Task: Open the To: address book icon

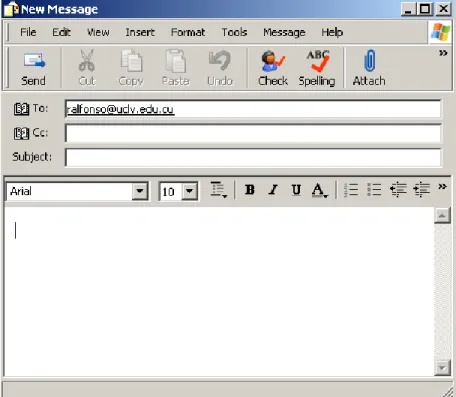Action: [x=21, y=109]
